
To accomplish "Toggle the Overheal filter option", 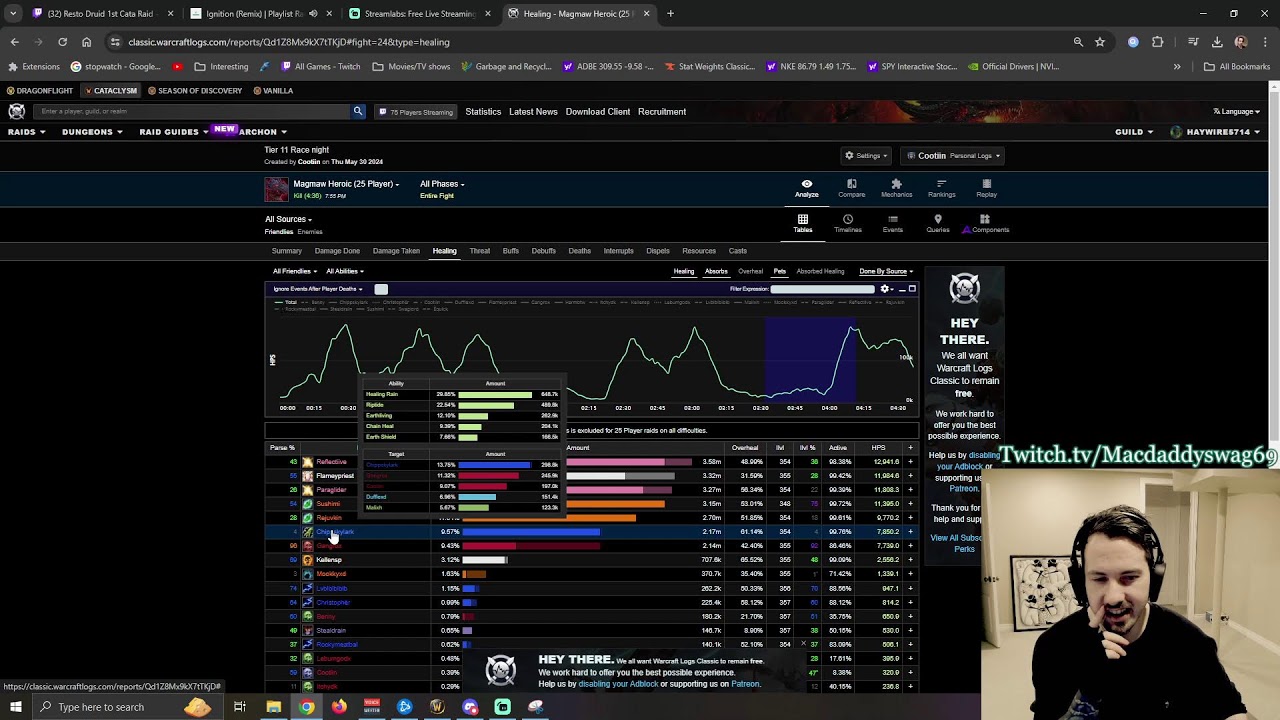I will click(750, 271).
